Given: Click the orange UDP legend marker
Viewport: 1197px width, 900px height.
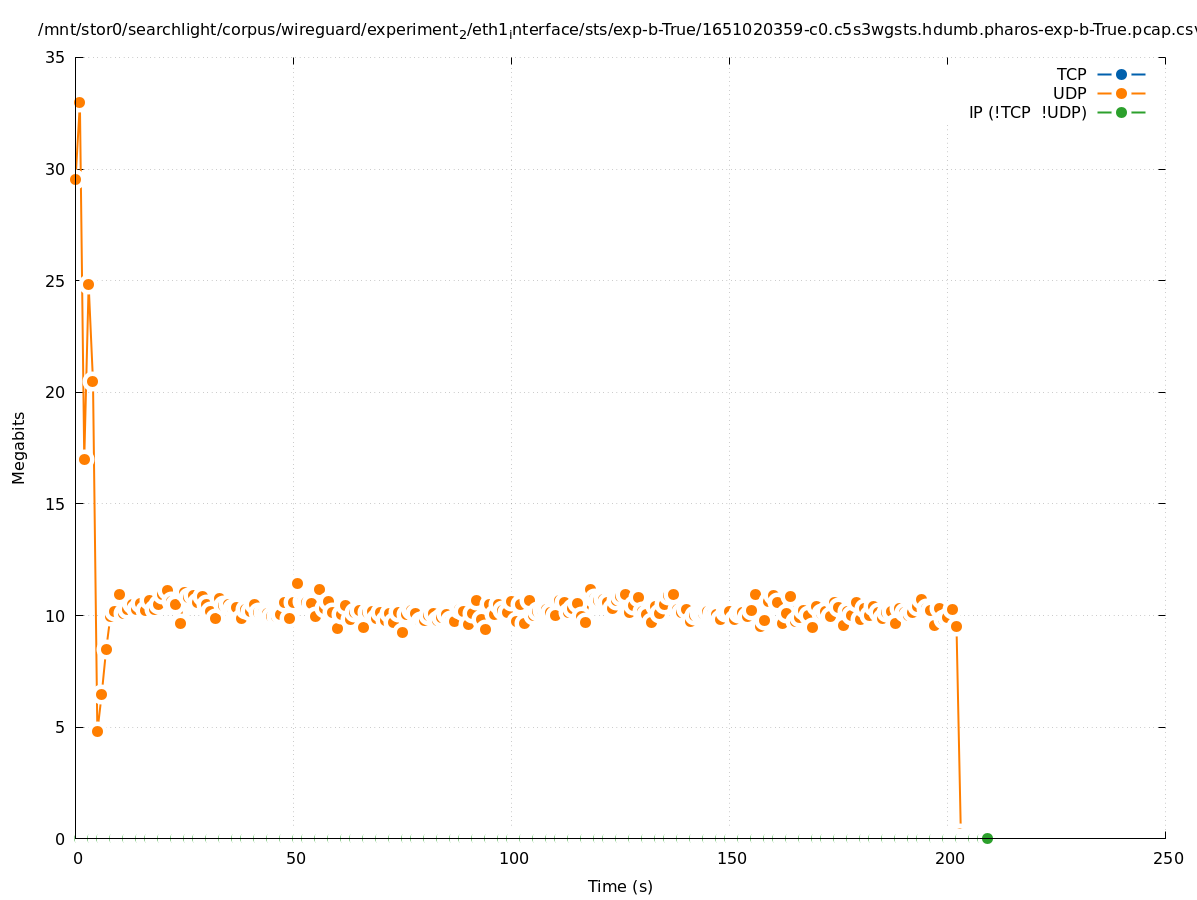Looking at the screenshot, I should 1121,93.
